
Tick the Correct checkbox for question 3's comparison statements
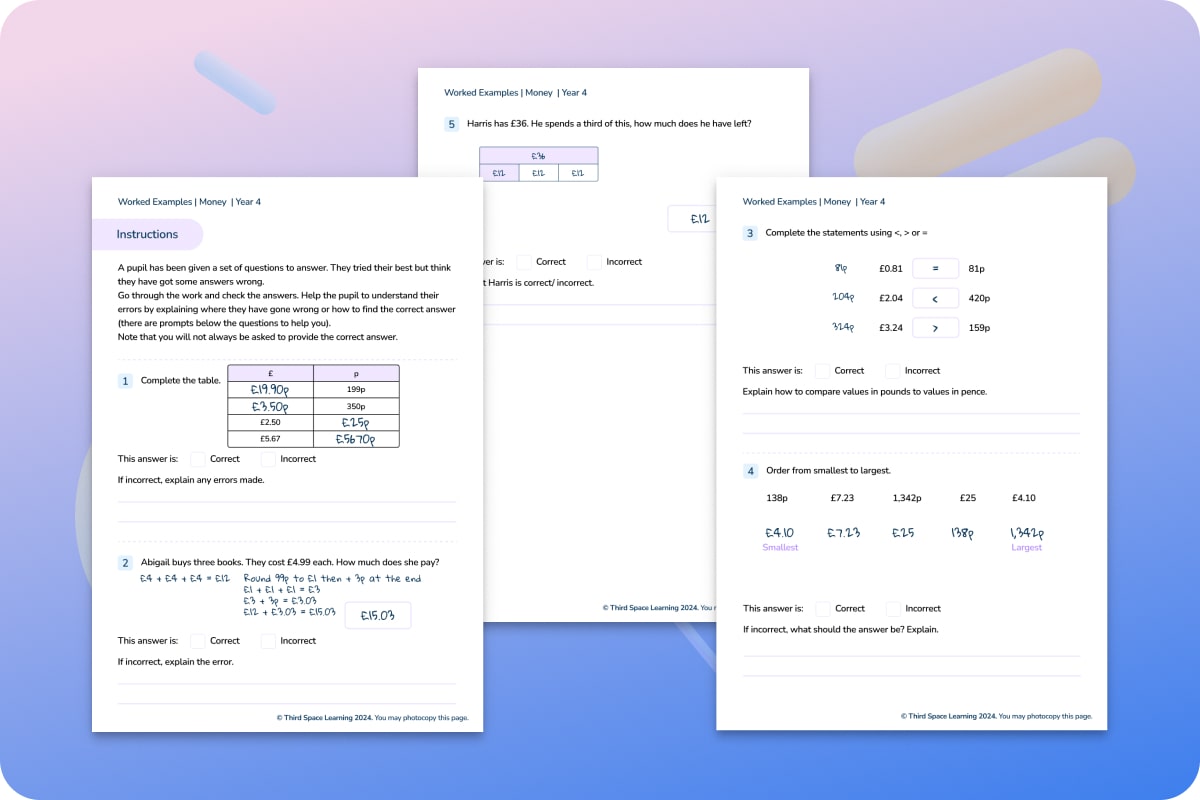coord(823,370)
